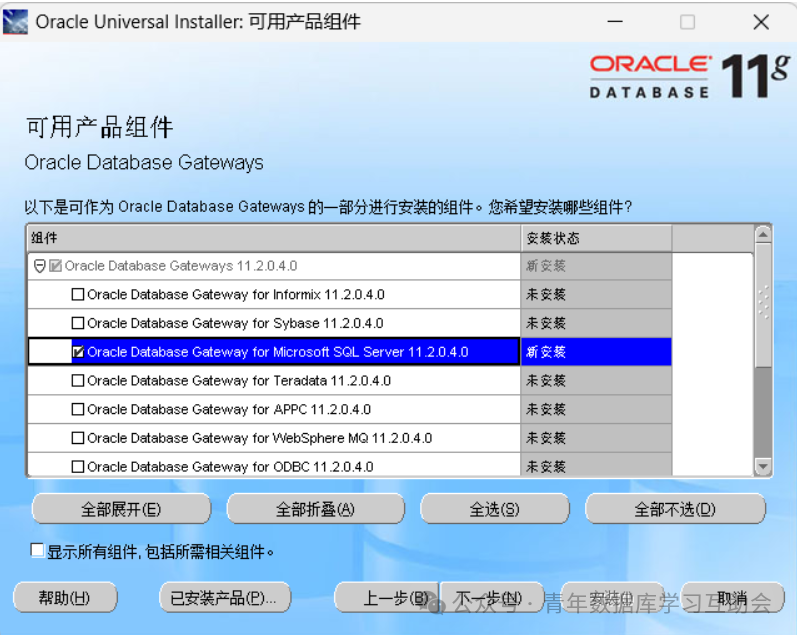Cancel installation with 取消 button
Screen dimensions: 797x635
(732, 598)
